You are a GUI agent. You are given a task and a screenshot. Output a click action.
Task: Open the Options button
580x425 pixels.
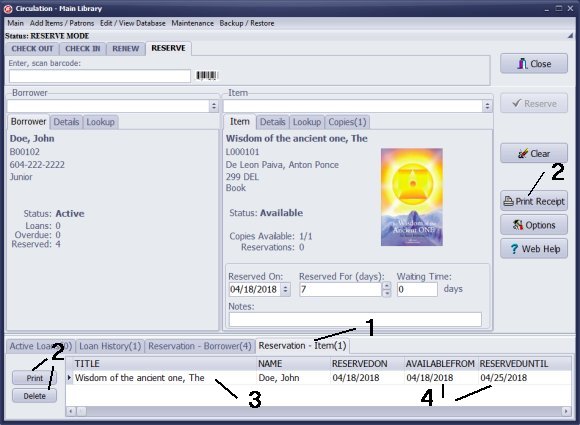[534, 225]
